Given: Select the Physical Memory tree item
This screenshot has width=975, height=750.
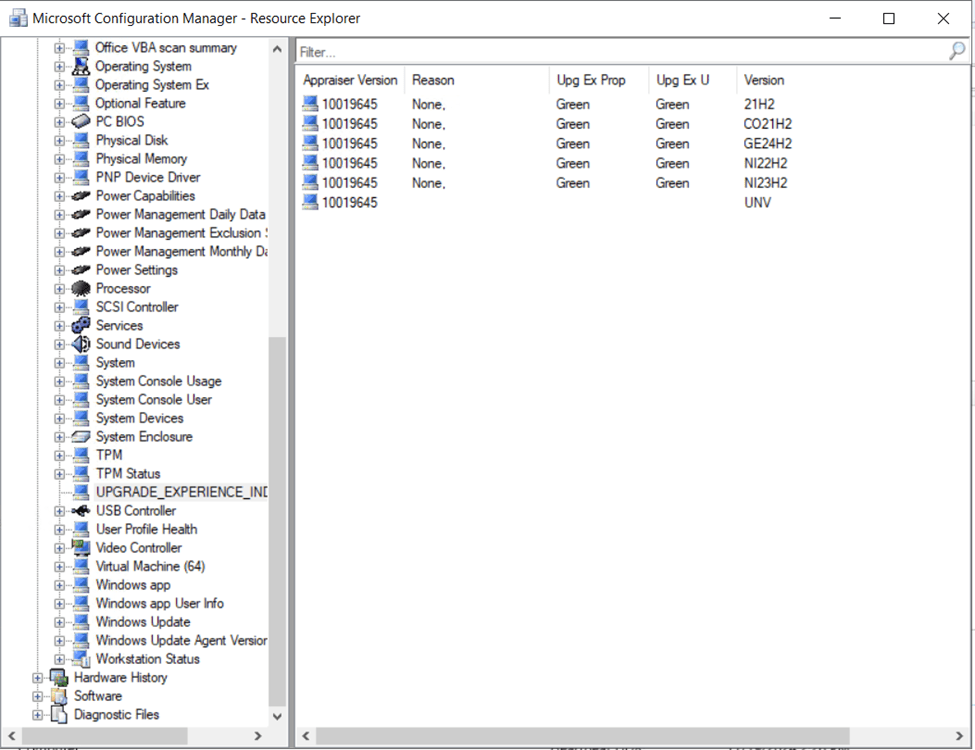Looking at the screenshot, I should click(x=141, y=159).
